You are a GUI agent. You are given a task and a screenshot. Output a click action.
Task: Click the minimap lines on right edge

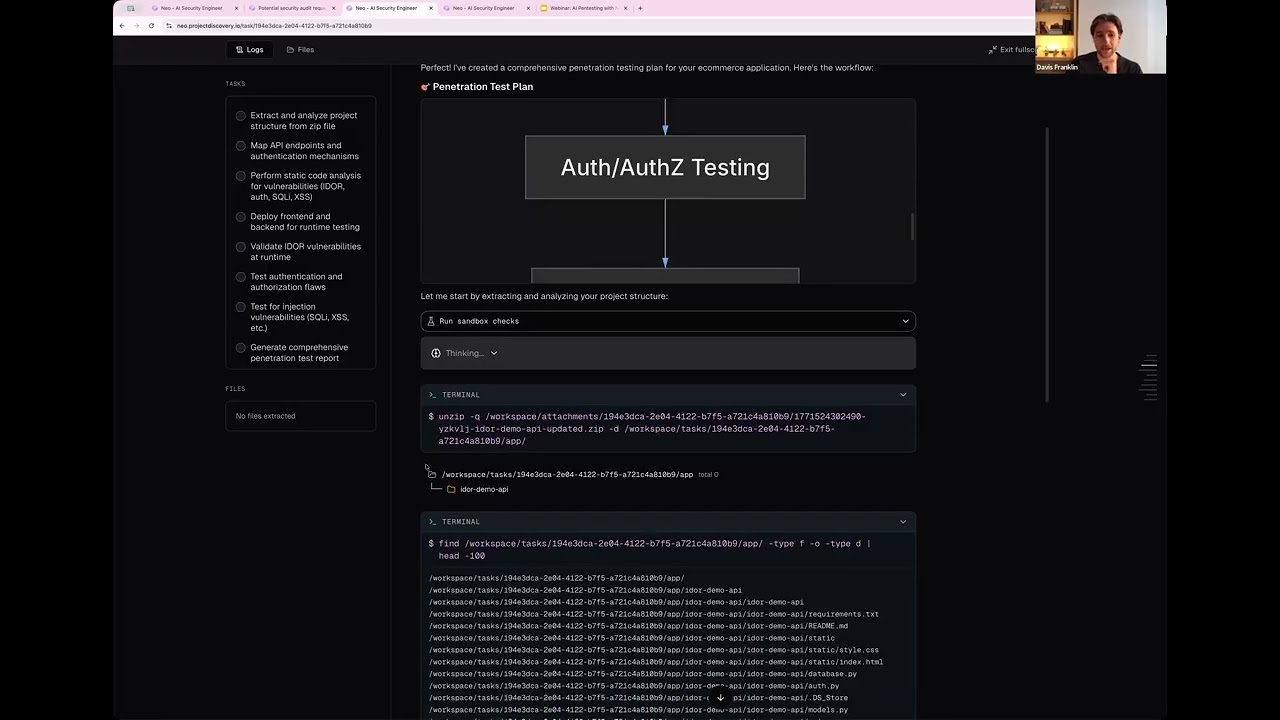(1149, 378)
